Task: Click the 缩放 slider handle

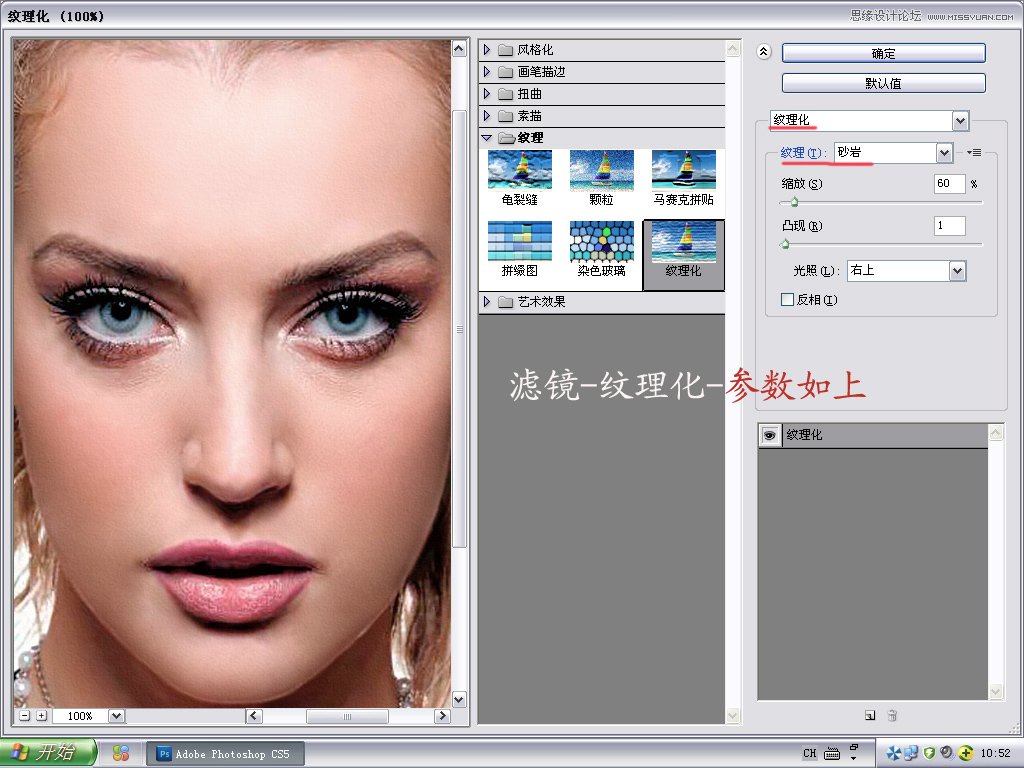Action: point(794,202)
